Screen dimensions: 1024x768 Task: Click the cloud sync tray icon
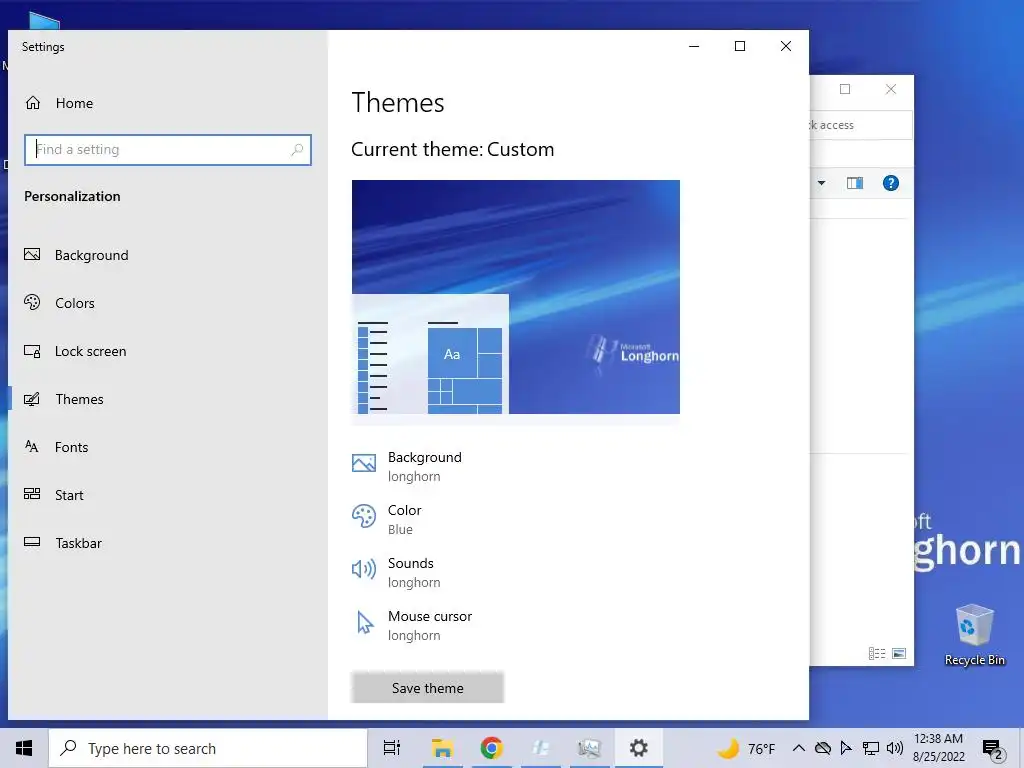[x=823, y=748]
